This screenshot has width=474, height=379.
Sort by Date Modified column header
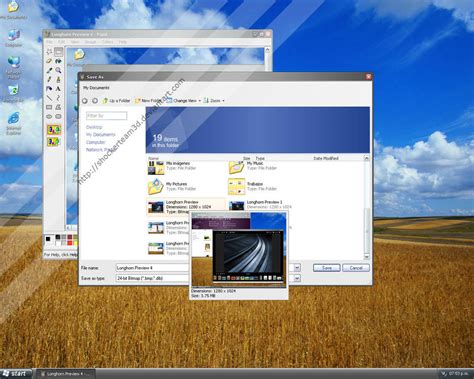pos(326,158)
